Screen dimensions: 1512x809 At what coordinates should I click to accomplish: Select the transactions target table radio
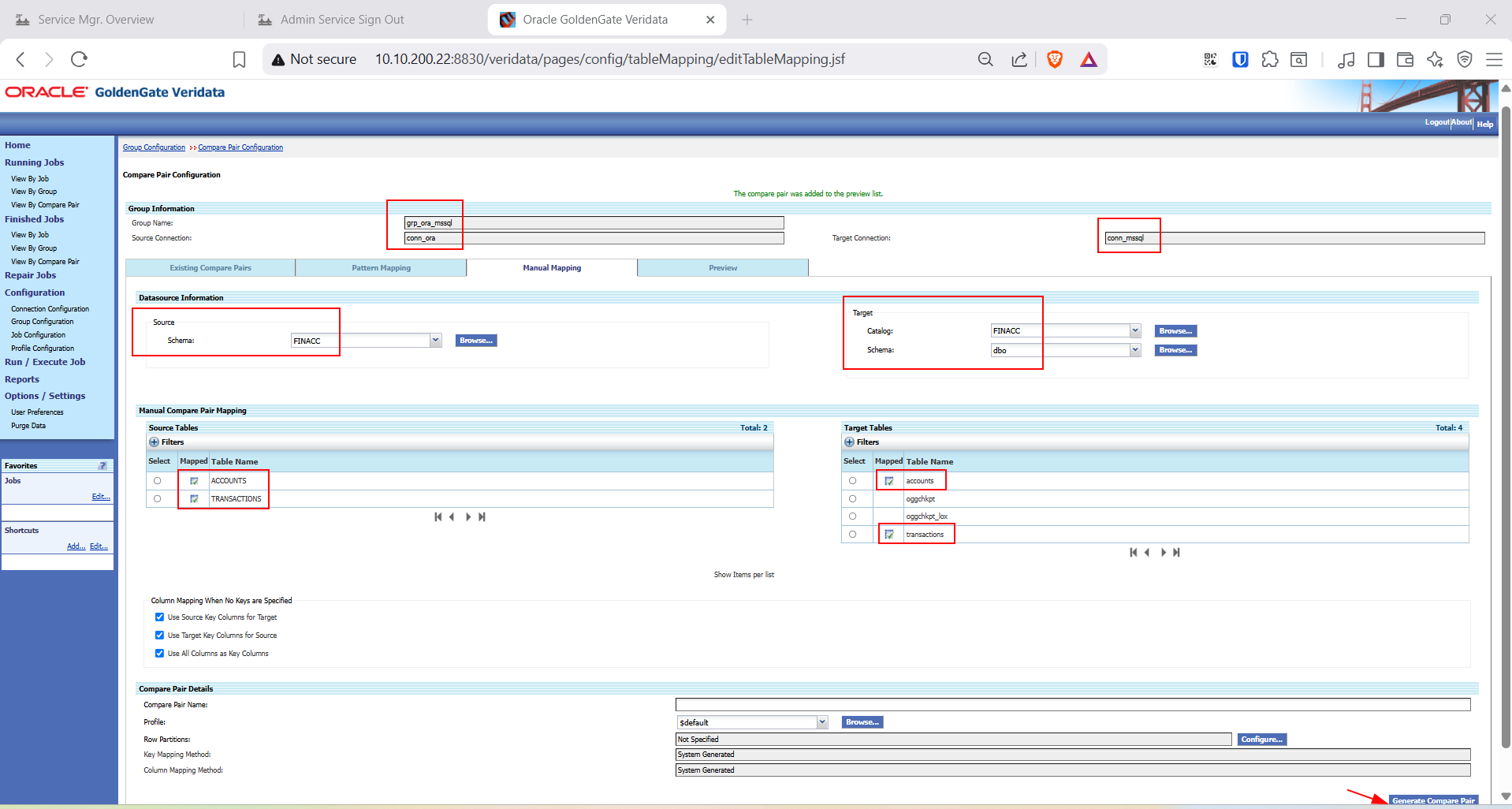(x=852, y=535)
